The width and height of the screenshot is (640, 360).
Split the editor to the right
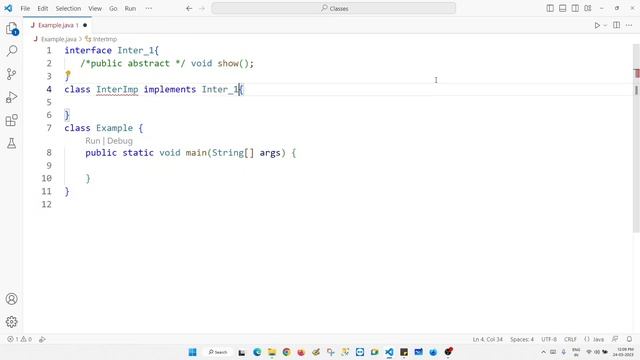[x=617, y=25]
